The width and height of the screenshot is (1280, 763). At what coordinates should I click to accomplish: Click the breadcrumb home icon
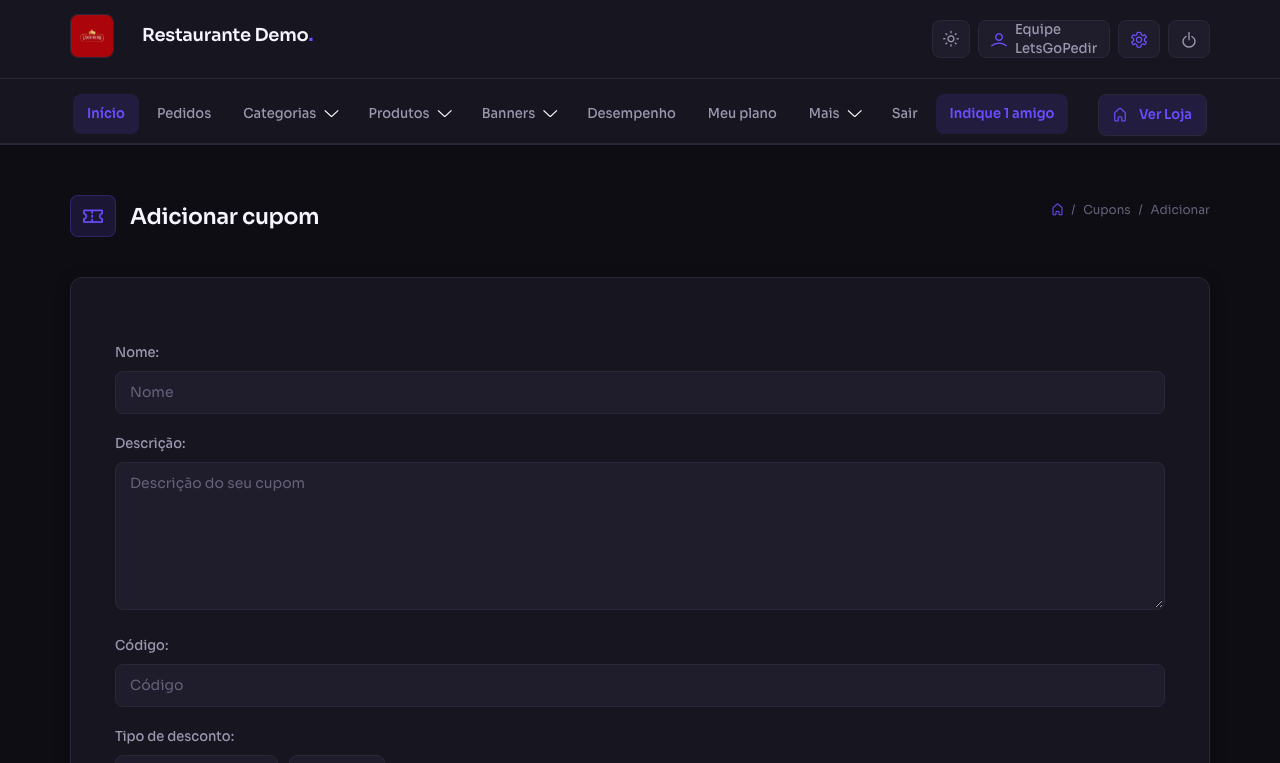click(1057, 210)
